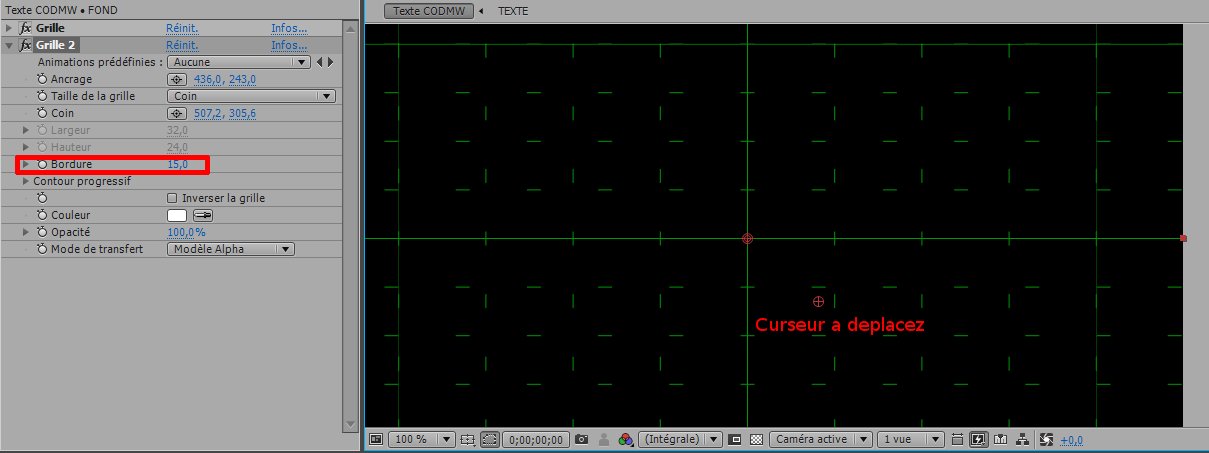Image resolution: width=1209 pixels, height=453 pixels.
Task: Toggle the transparency grid checkerboard
Action: (x=756, y=439)
